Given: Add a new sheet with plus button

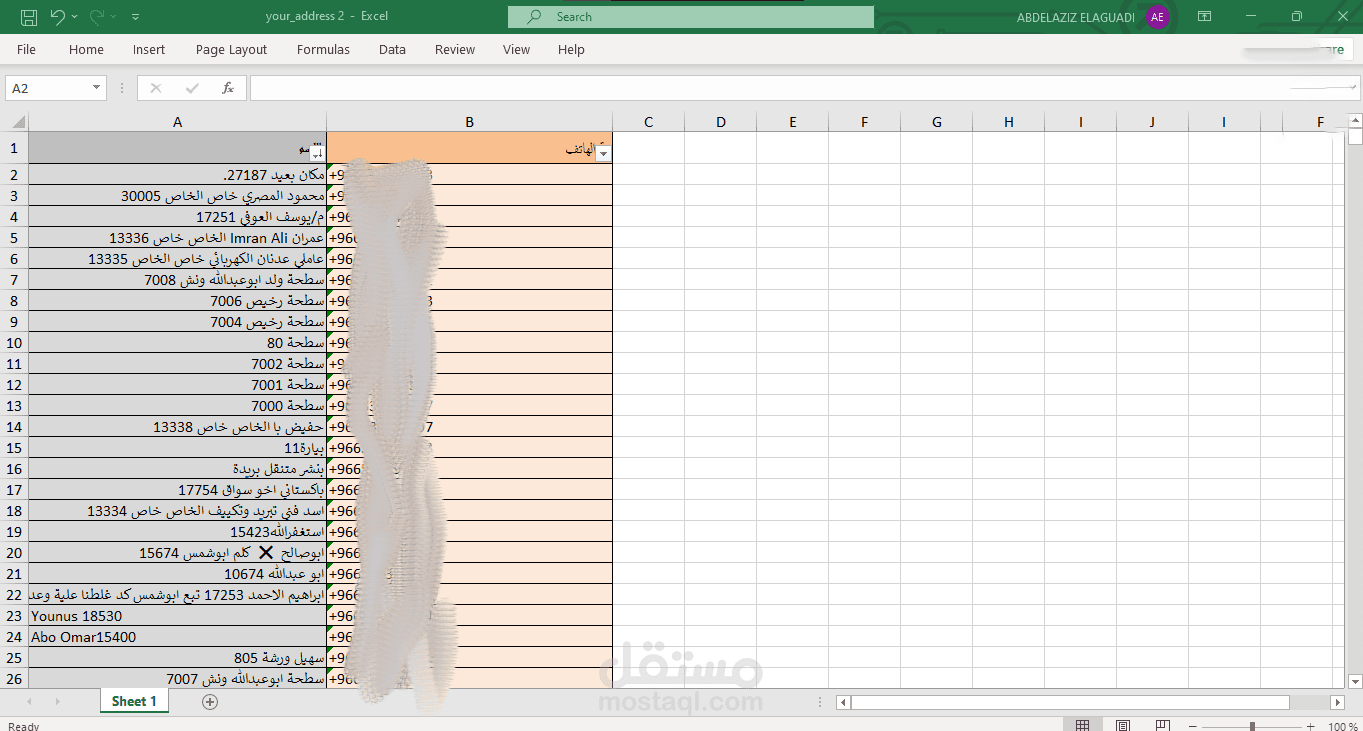Looking at the screenshot, I should coord(209,702).
